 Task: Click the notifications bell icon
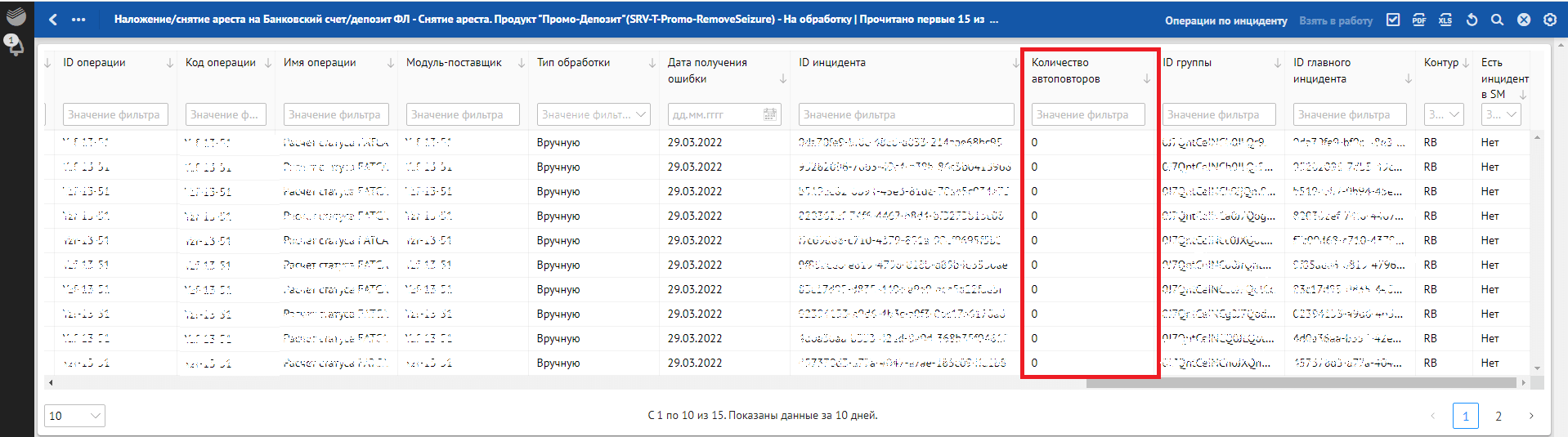15,45
